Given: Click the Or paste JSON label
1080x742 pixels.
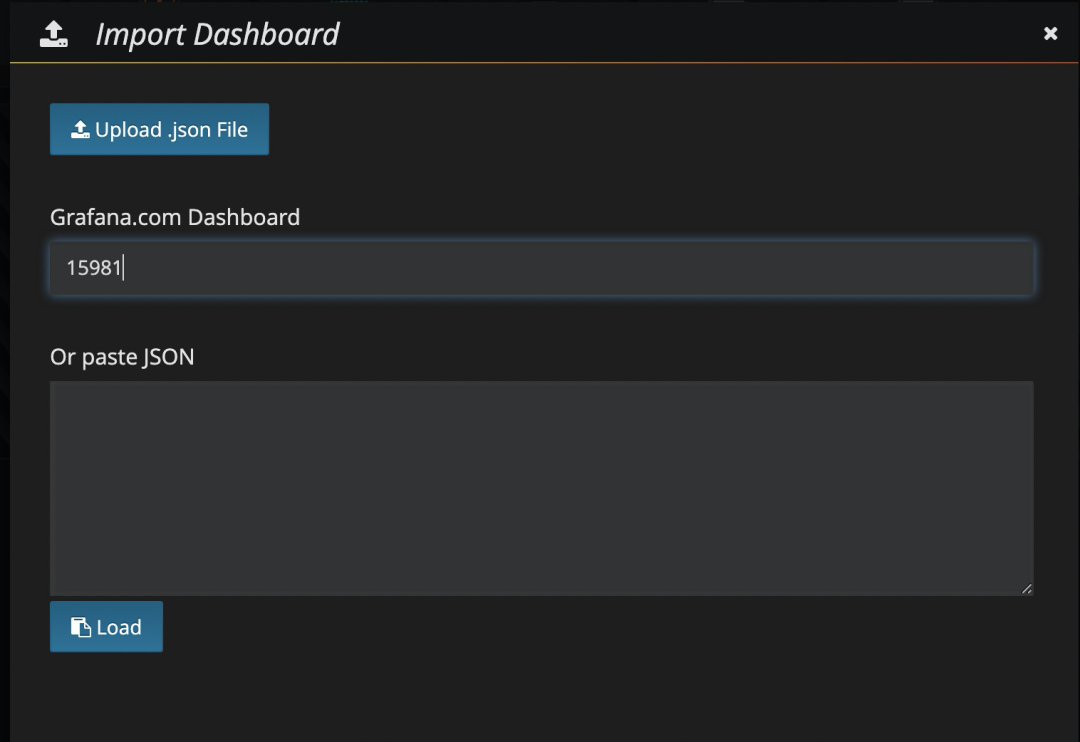Looking at the screenshot, I should tap(122, 357).
